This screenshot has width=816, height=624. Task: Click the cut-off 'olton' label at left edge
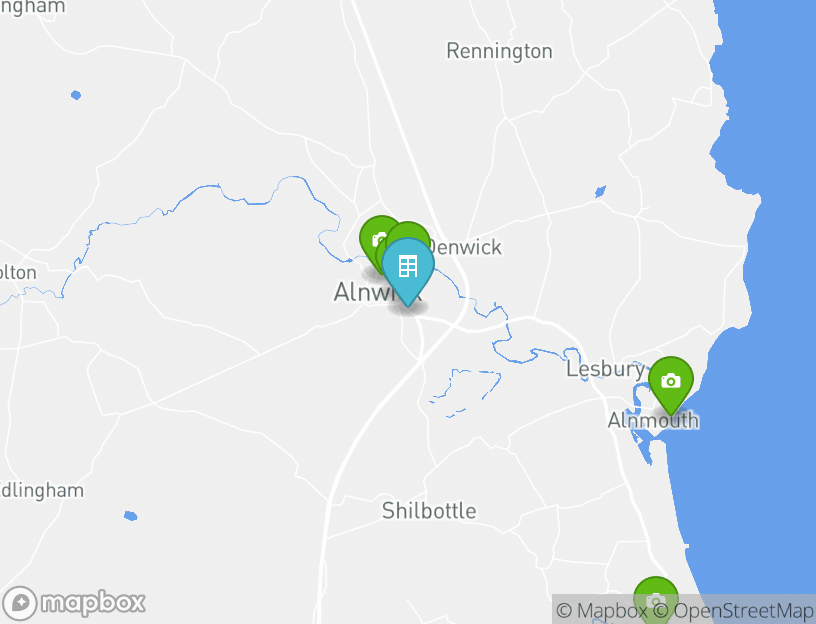click(18, 273)
